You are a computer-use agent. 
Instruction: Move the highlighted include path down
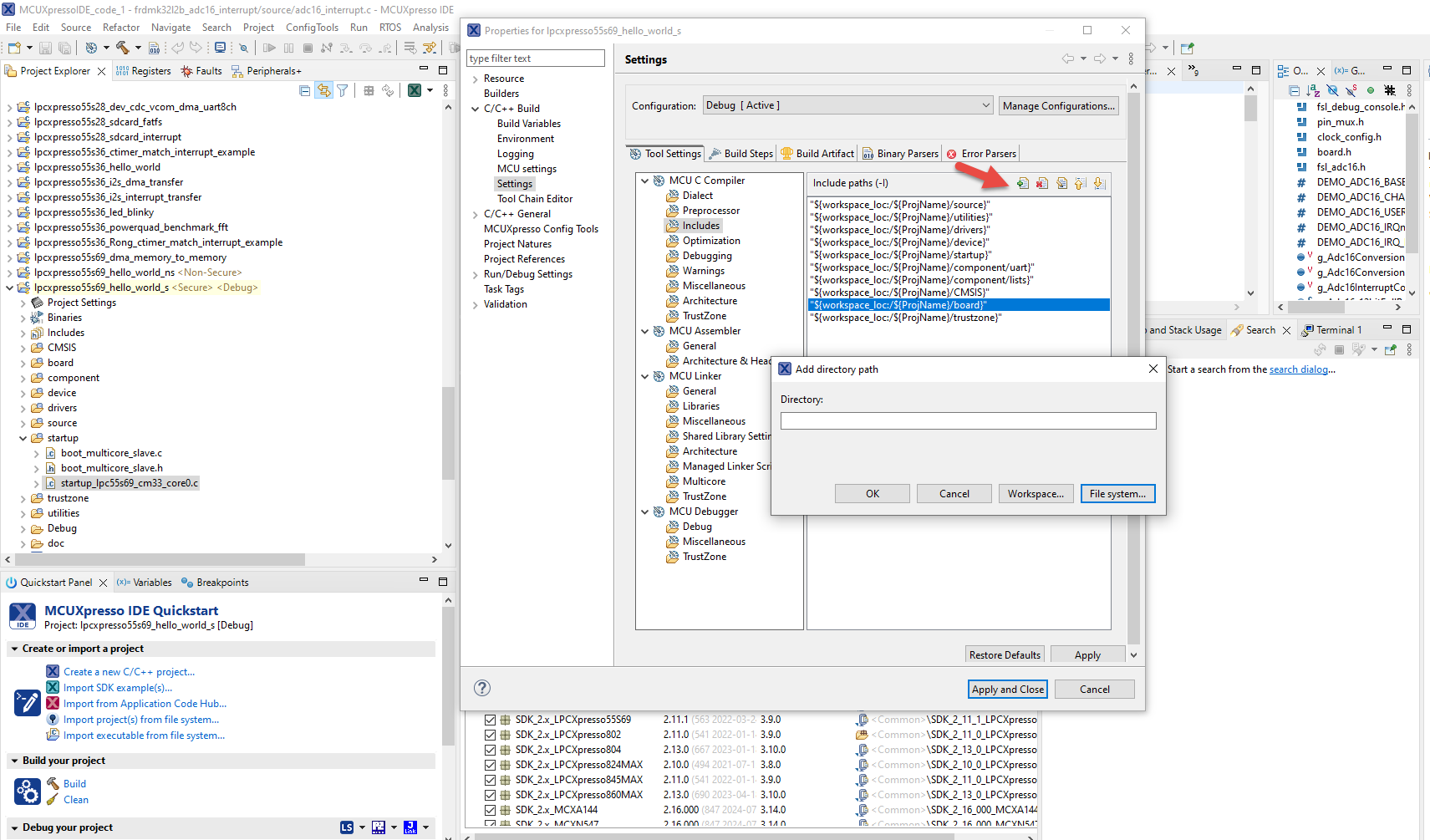1098,183
